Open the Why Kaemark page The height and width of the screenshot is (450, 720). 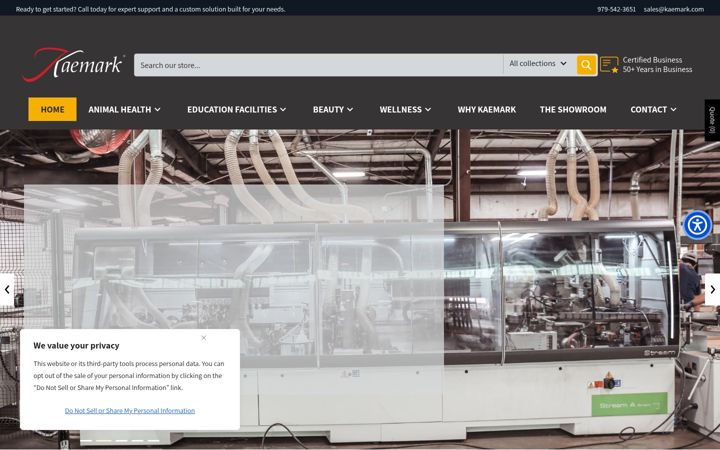487,109
